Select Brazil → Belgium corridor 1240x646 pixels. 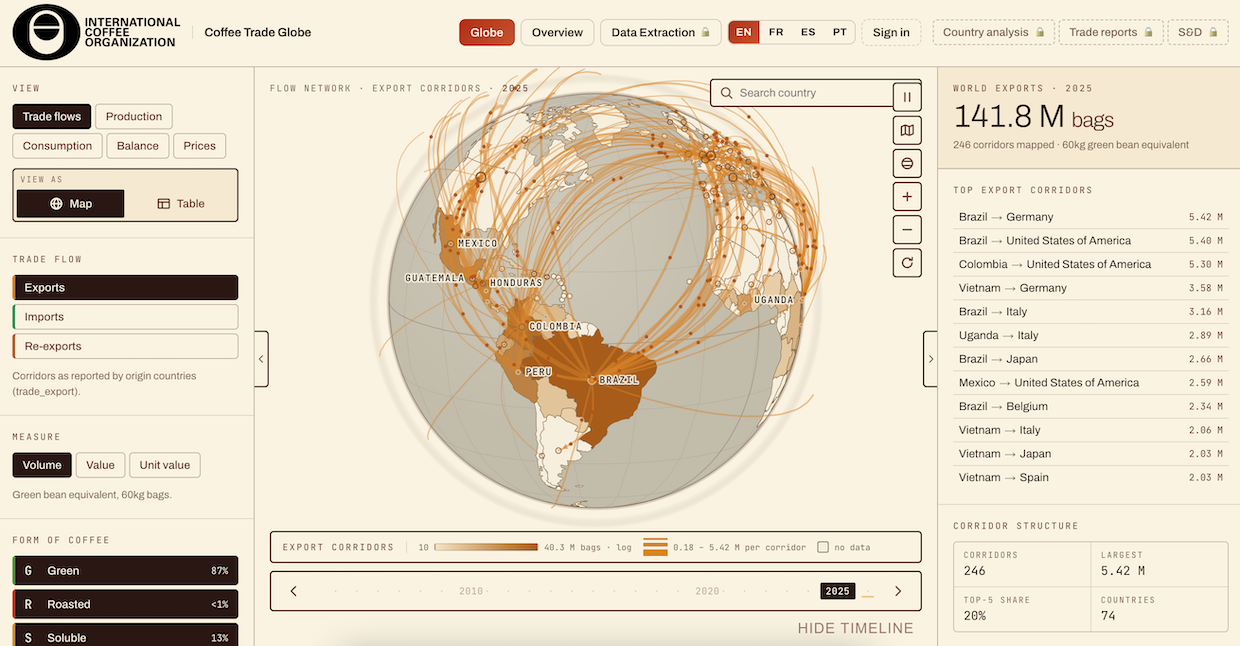1092,406
